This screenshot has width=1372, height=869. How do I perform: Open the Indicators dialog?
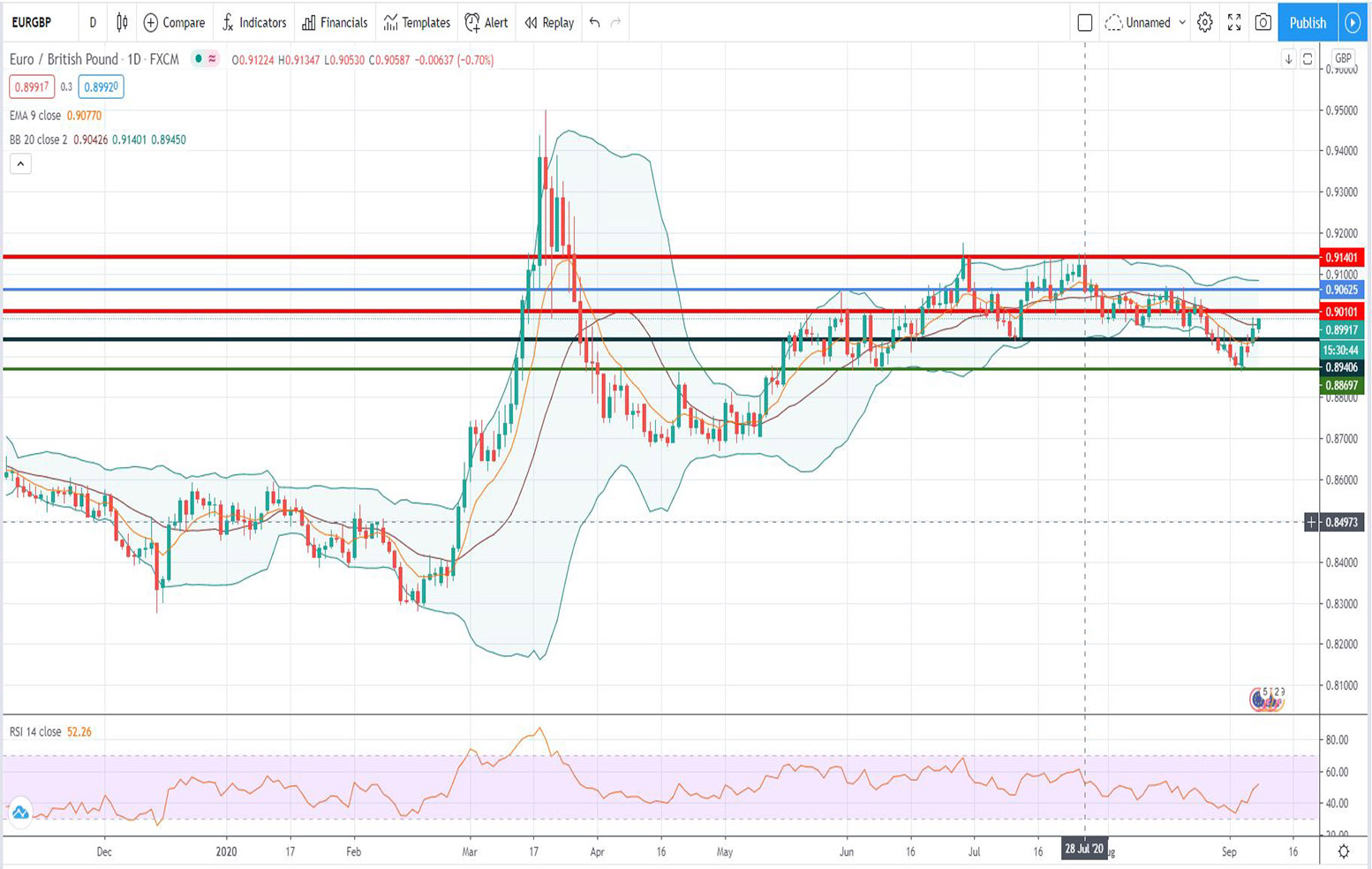click(x=254, y=23)
